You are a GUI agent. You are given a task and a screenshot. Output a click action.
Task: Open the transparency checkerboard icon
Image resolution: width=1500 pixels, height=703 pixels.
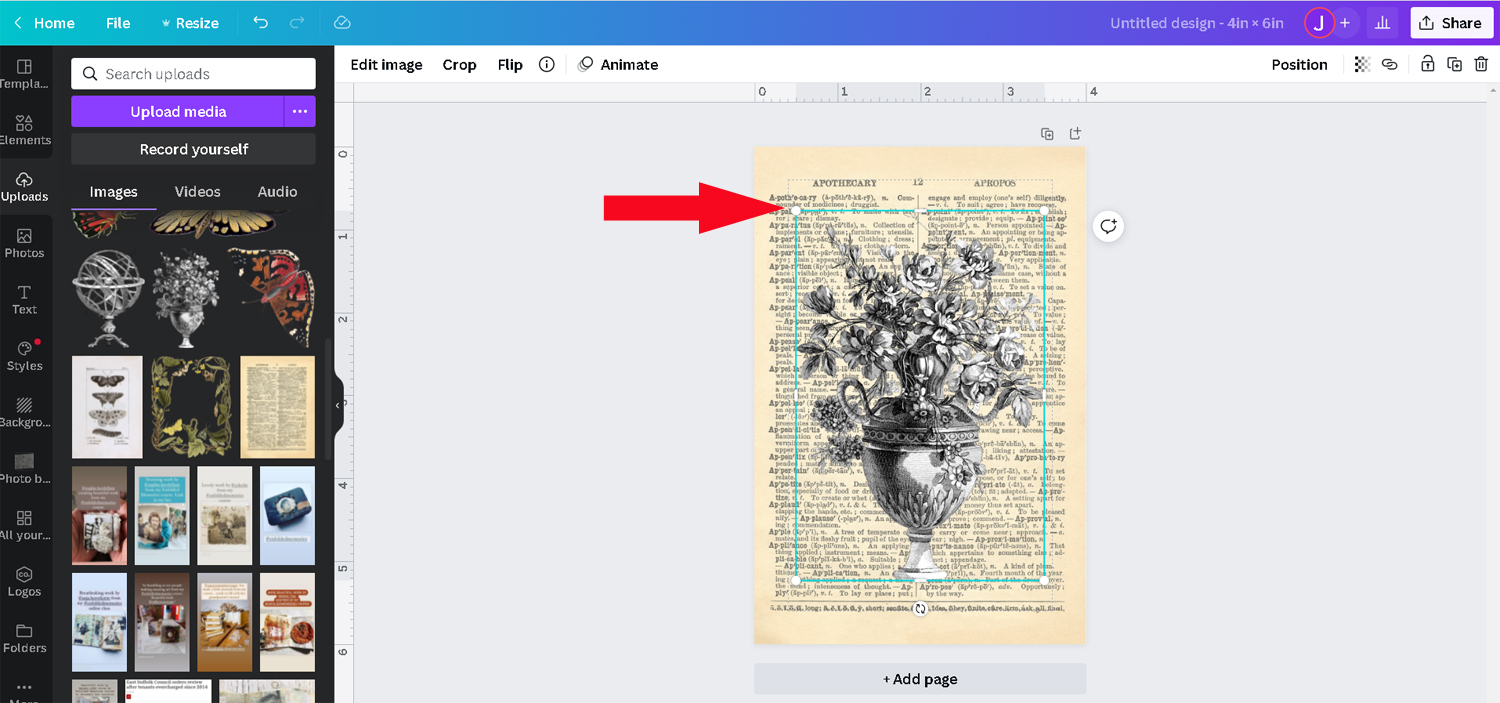coord(1362,64)
